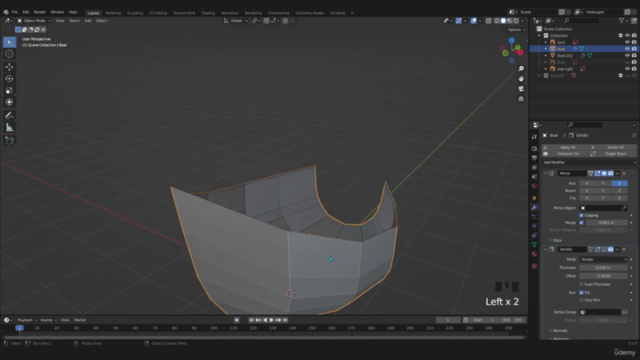
Task: Click the timeline play button
Action: click(271, 320)
